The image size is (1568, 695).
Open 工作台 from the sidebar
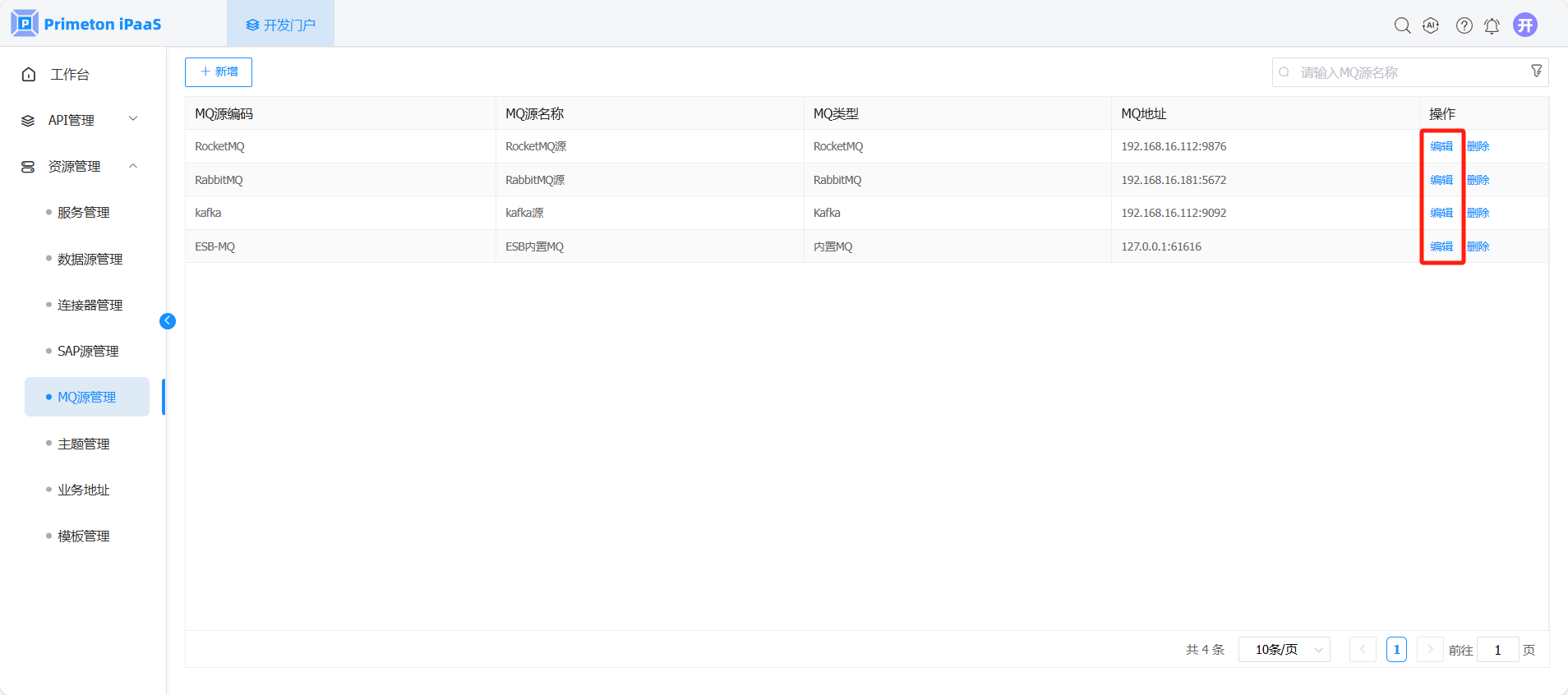69,74
